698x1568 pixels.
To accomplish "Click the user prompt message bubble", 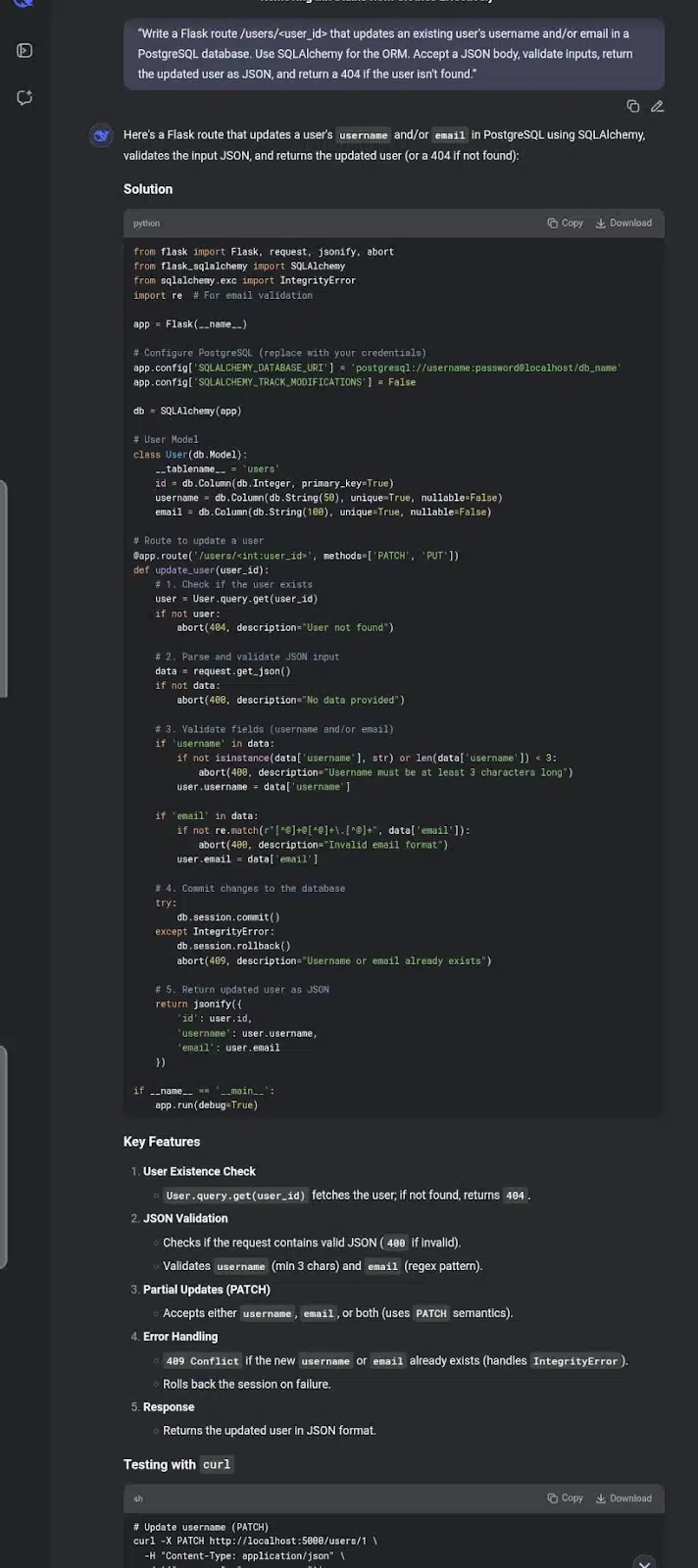I will 394,54.
